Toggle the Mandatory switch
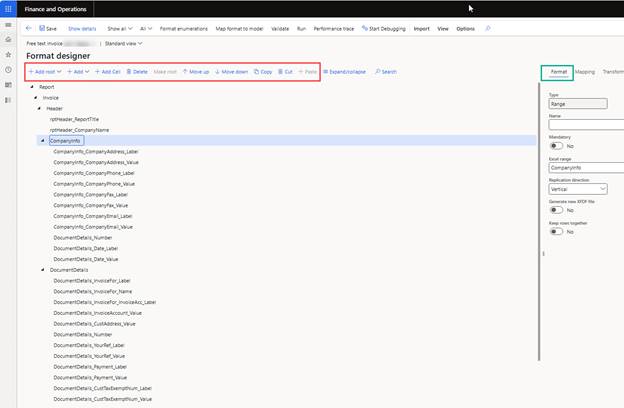624x408 pixels. [556, 146]
